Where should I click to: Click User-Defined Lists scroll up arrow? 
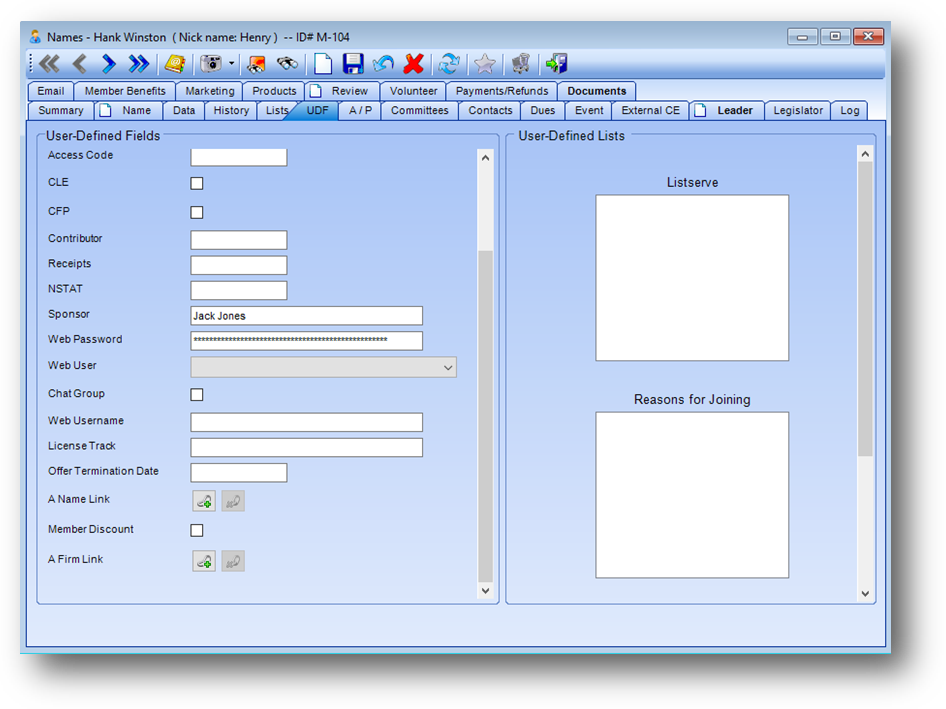tap(865, 154)
